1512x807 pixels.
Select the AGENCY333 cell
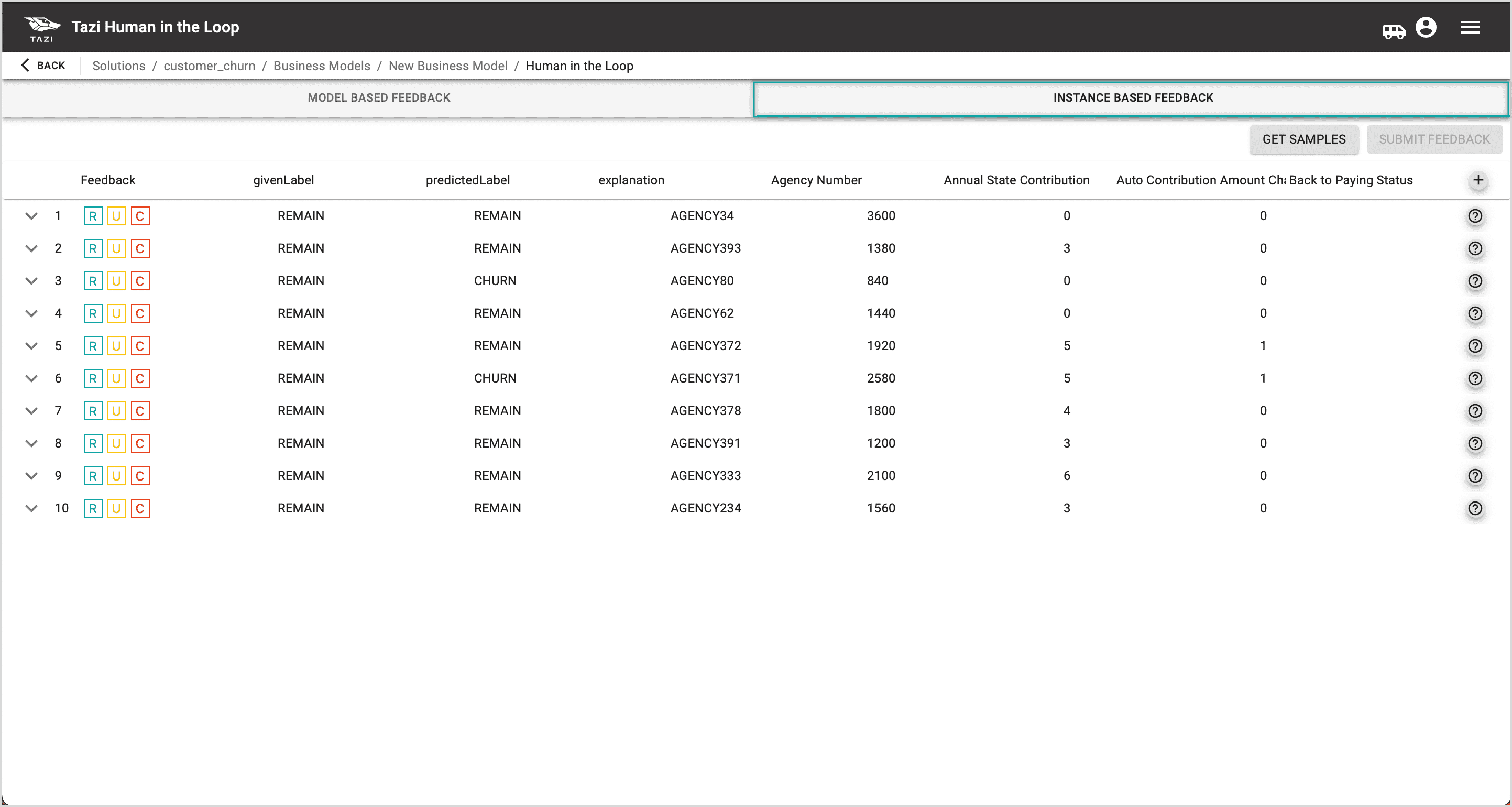[x=706, y=476]
